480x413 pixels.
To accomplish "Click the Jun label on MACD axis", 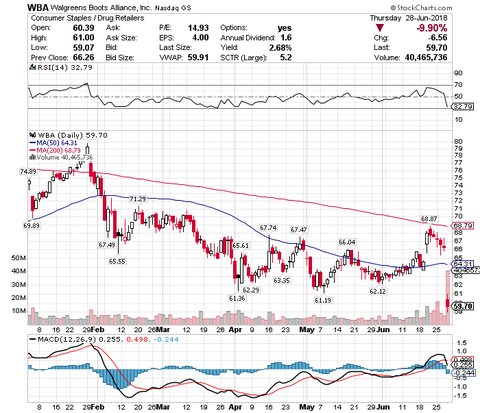I will 384,407.
